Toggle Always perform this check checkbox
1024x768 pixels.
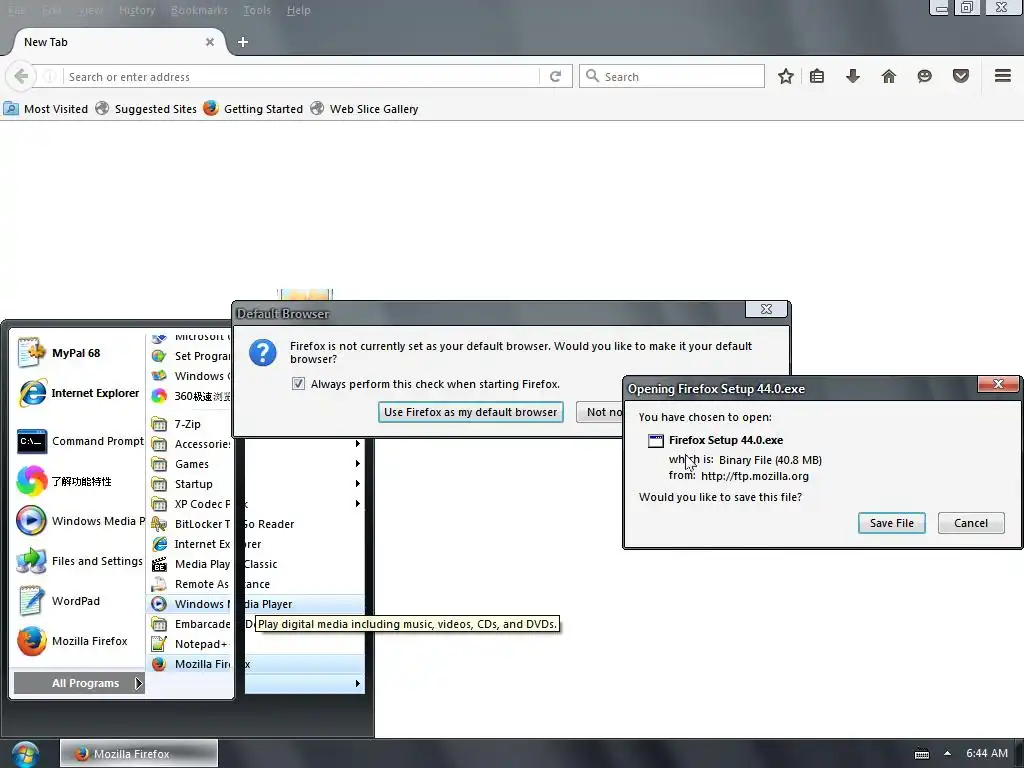(298, 384)
